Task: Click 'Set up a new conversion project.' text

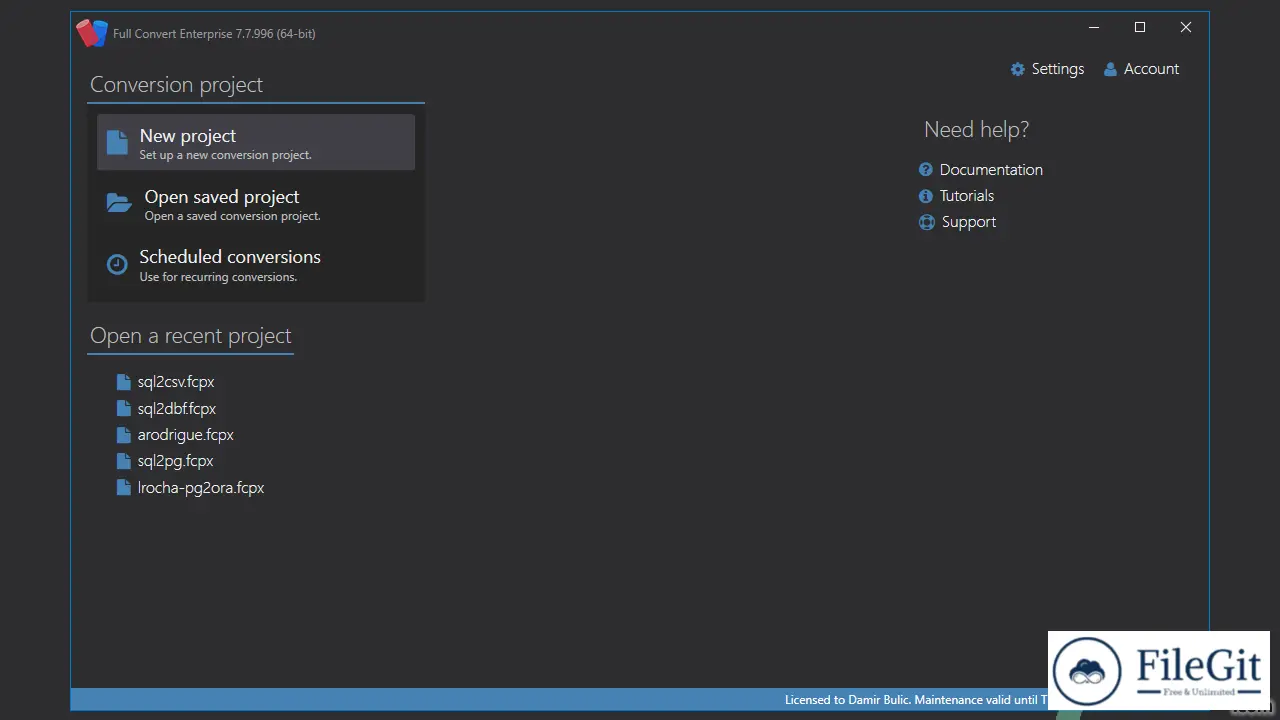Action: (226, 155)
